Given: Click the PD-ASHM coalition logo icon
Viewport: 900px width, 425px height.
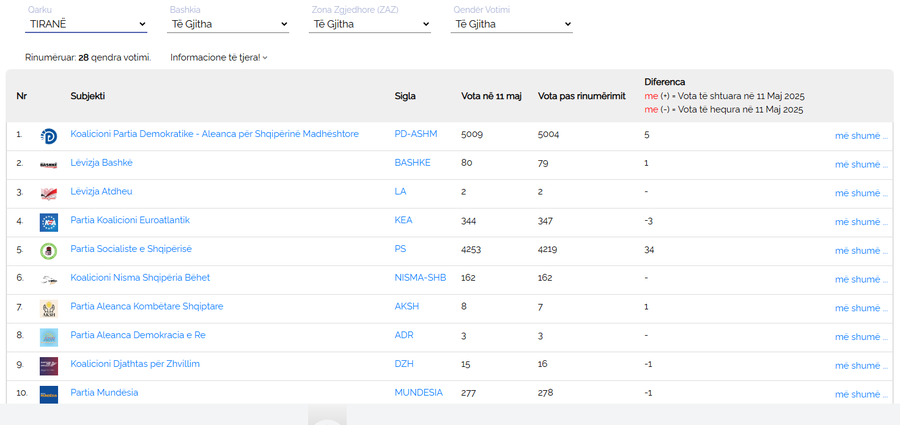Looking at the screenshot, I should click(x=49, y=136).
